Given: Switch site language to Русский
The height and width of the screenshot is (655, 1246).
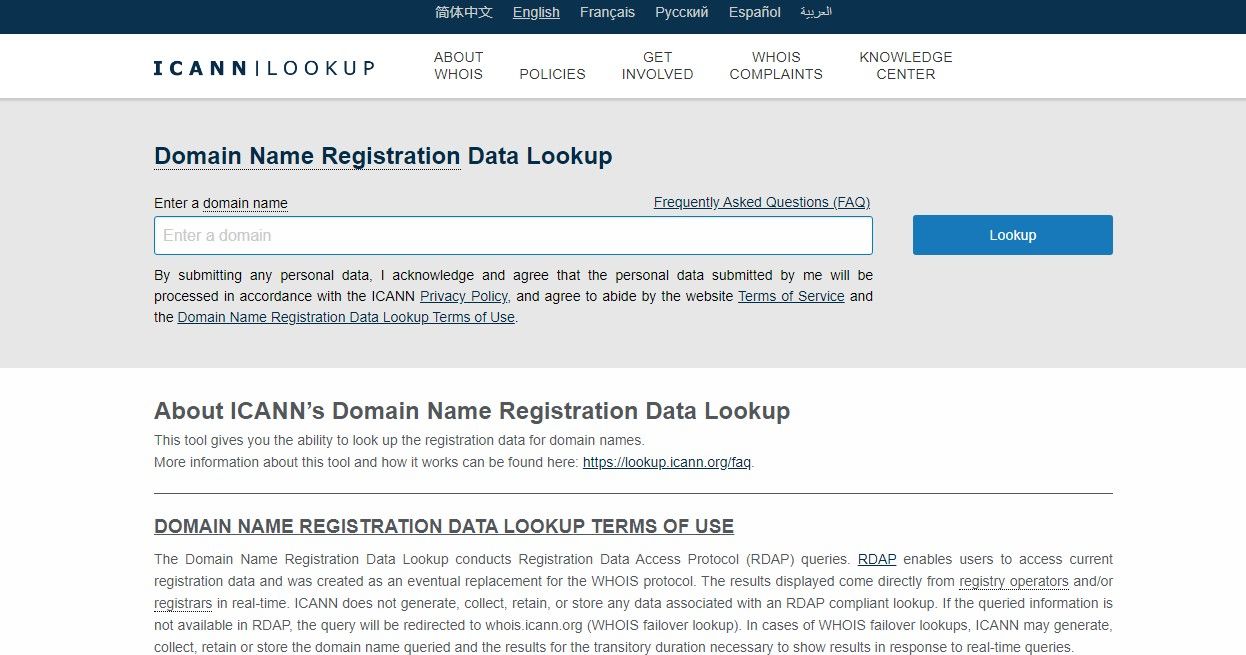Looking at the screenshot, I should pos(681,12).
